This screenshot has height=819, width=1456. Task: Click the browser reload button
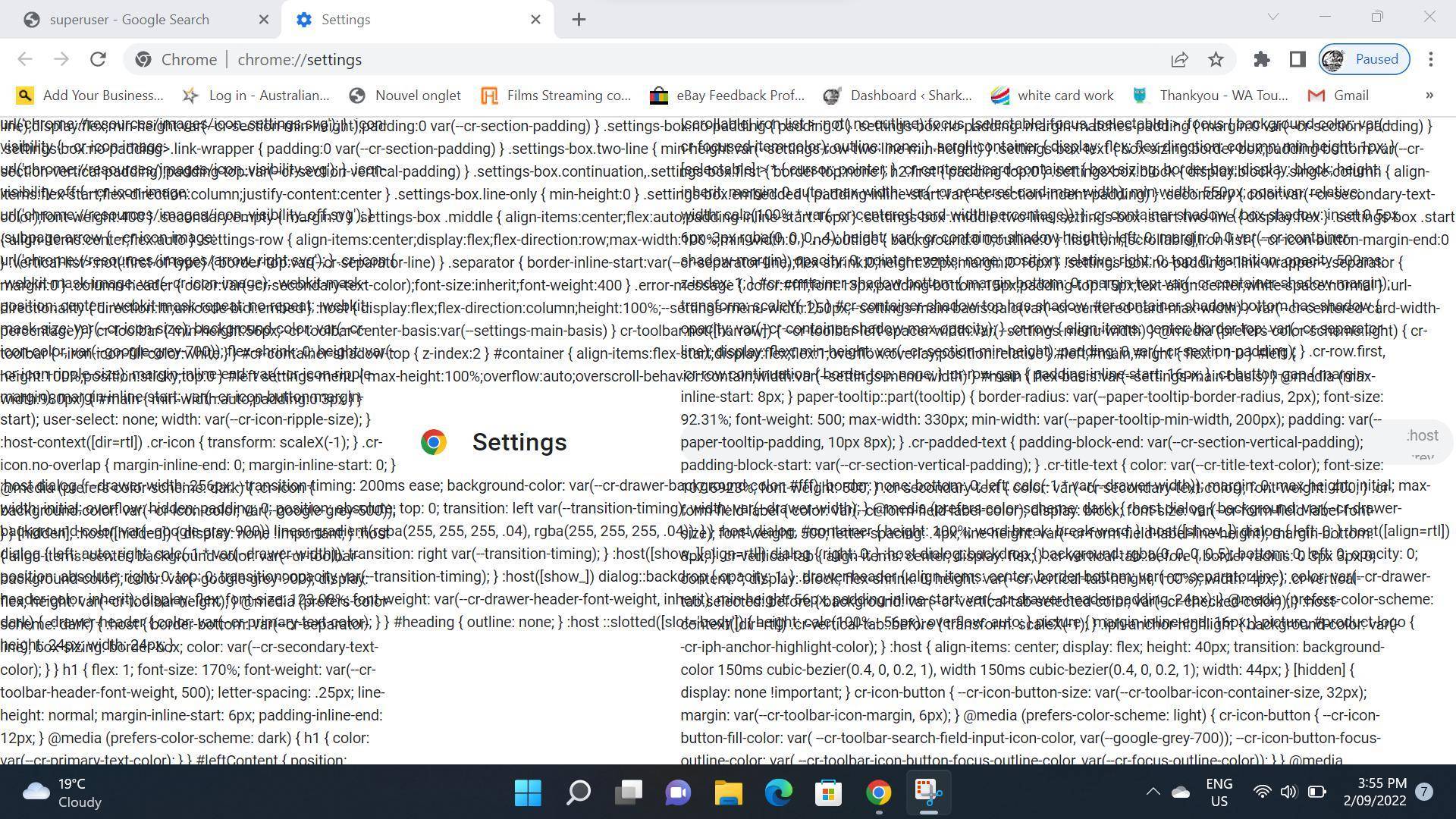[98, 59]
